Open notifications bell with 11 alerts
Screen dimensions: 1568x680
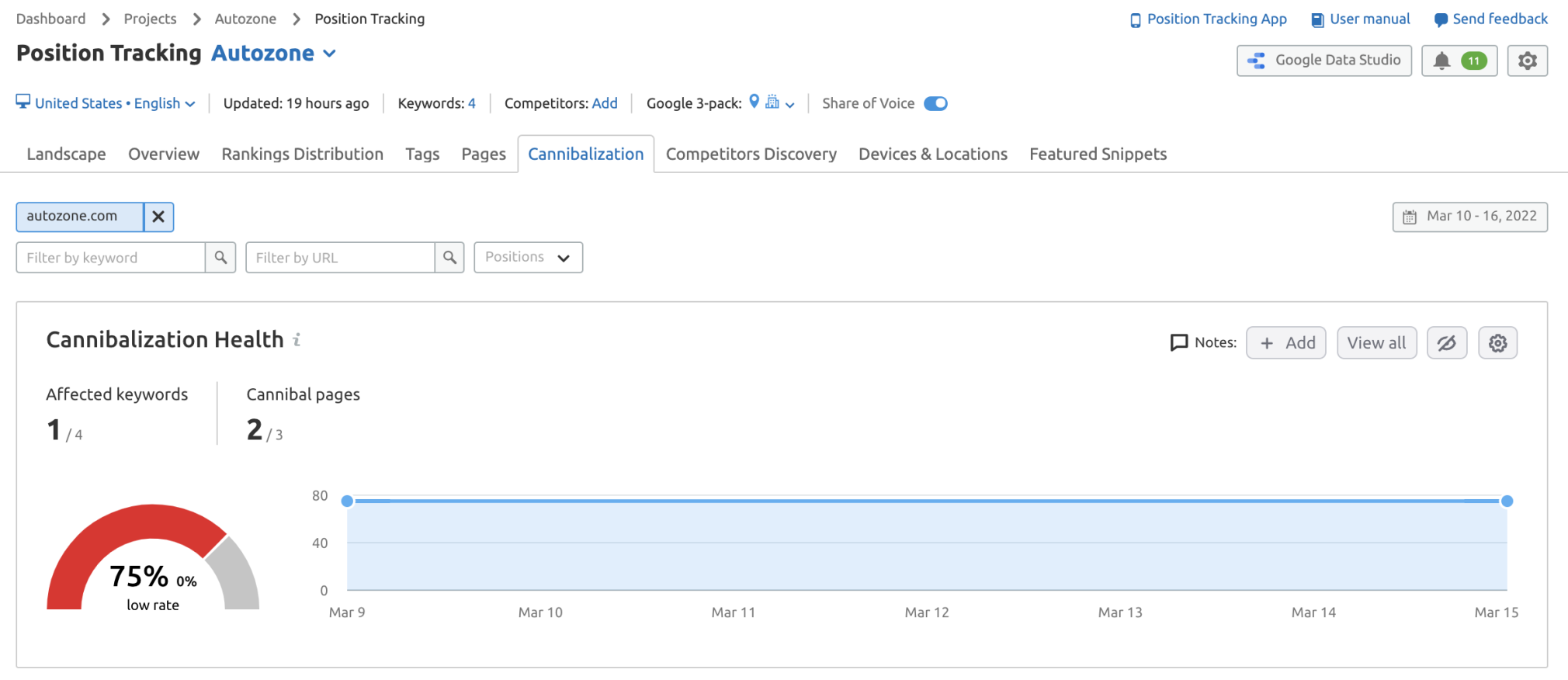pos(1459,61)
